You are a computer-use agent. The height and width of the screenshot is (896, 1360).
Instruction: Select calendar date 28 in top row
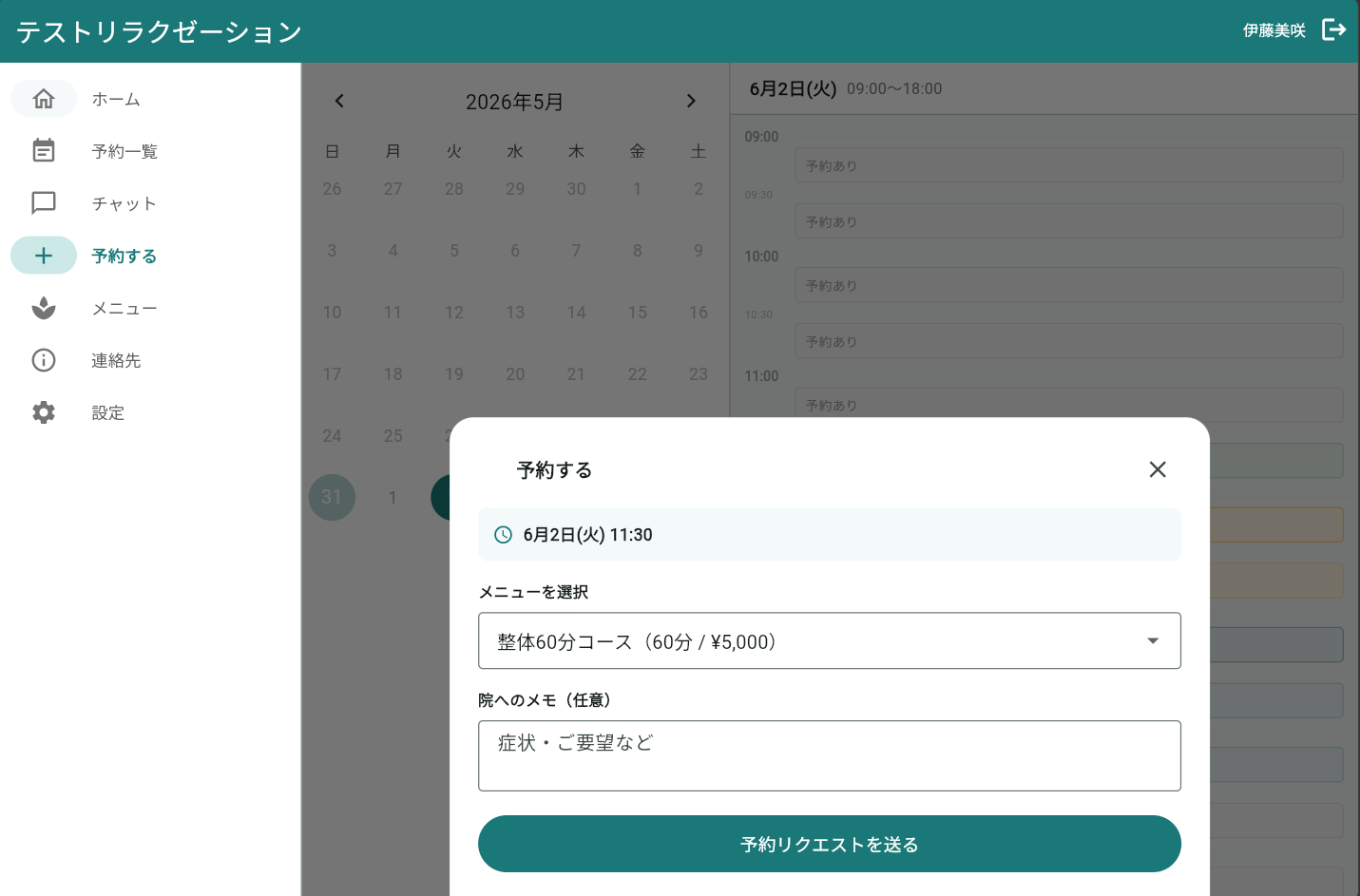(x=454, y=189)
